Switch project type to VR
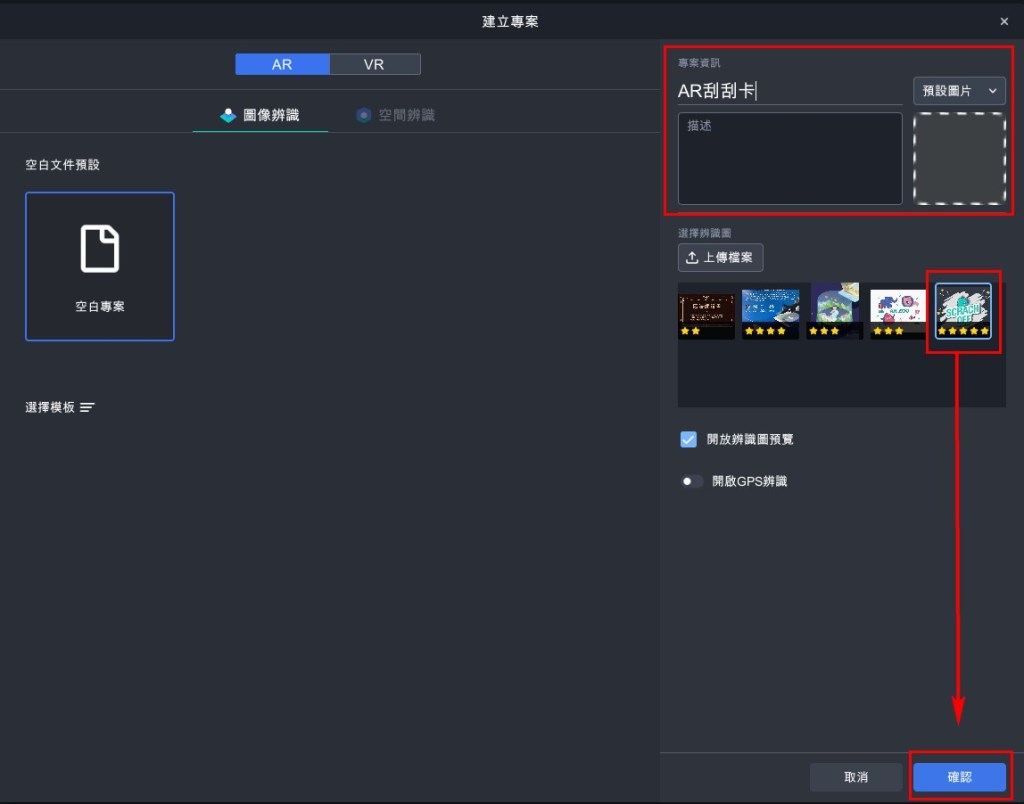Screen dimensions: 1024x804 (x=374, y=64)
